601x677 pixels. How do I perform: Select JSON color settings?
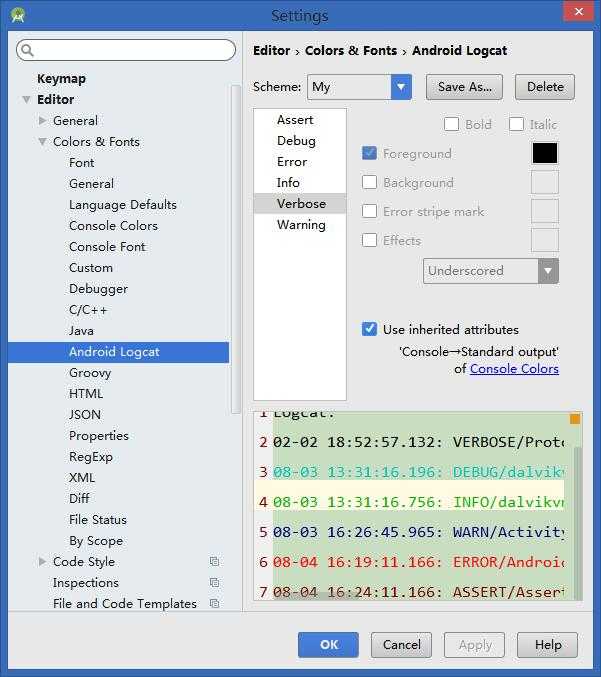pyautogui.click(x=85, y=414)
